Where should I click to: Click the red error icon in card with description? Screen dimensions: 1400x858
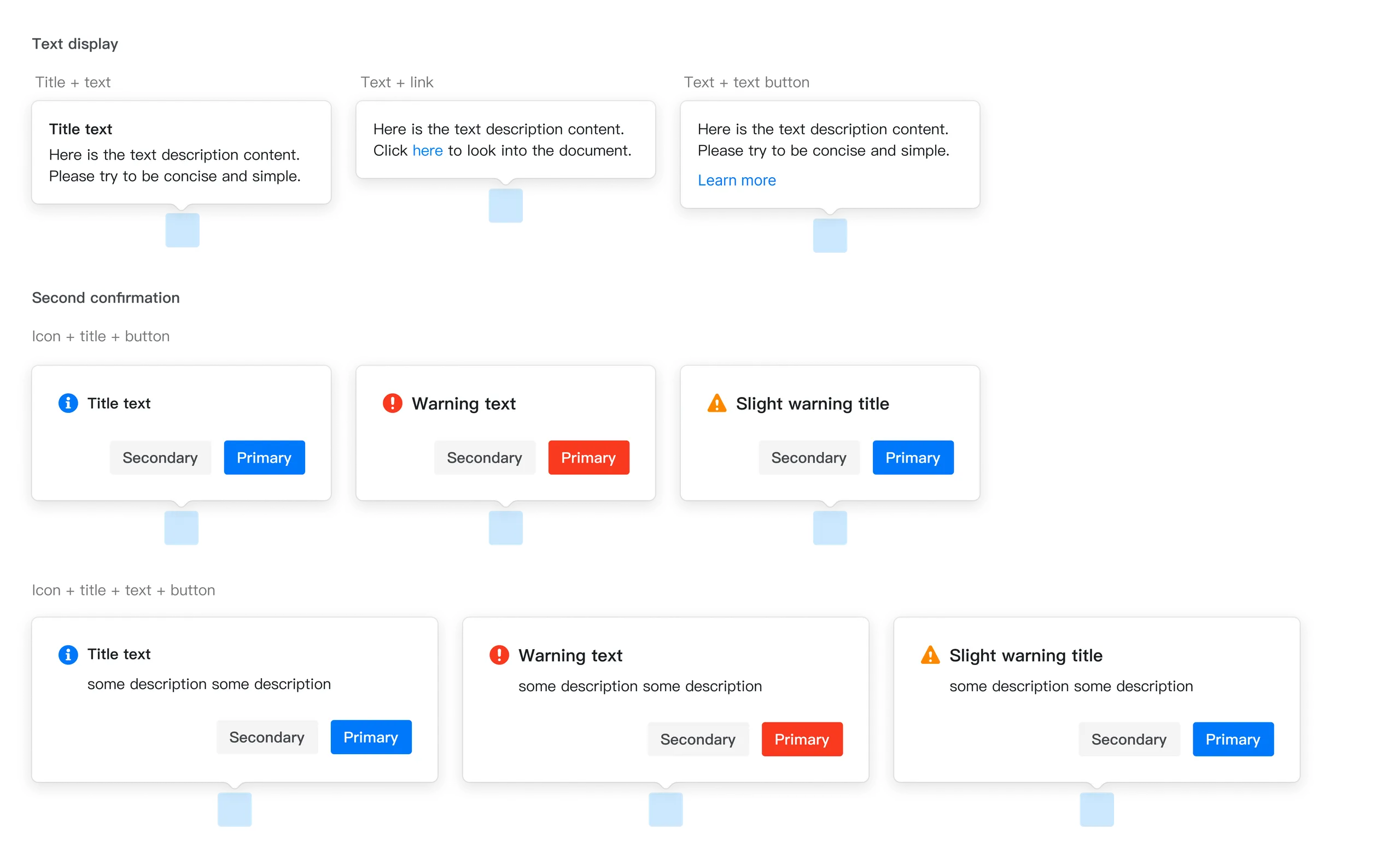click(x=499, y=655)
